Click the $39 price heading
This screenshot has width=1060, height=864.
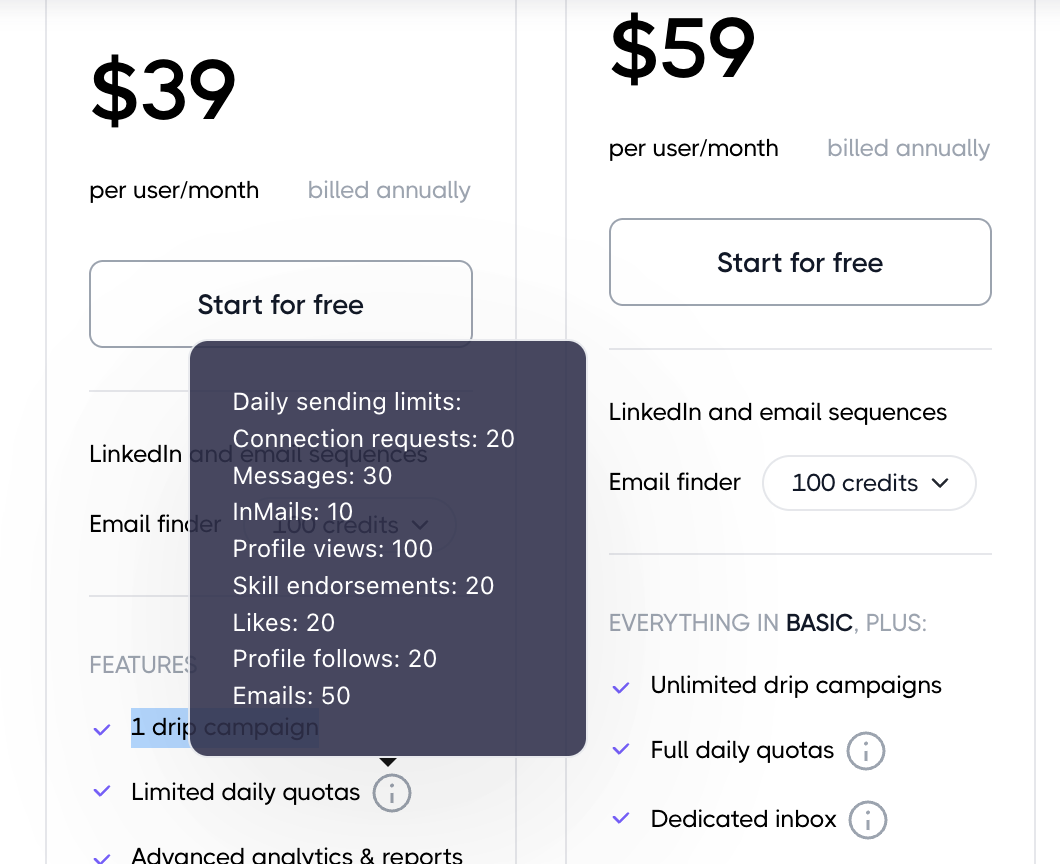click(x=163, y=91)
